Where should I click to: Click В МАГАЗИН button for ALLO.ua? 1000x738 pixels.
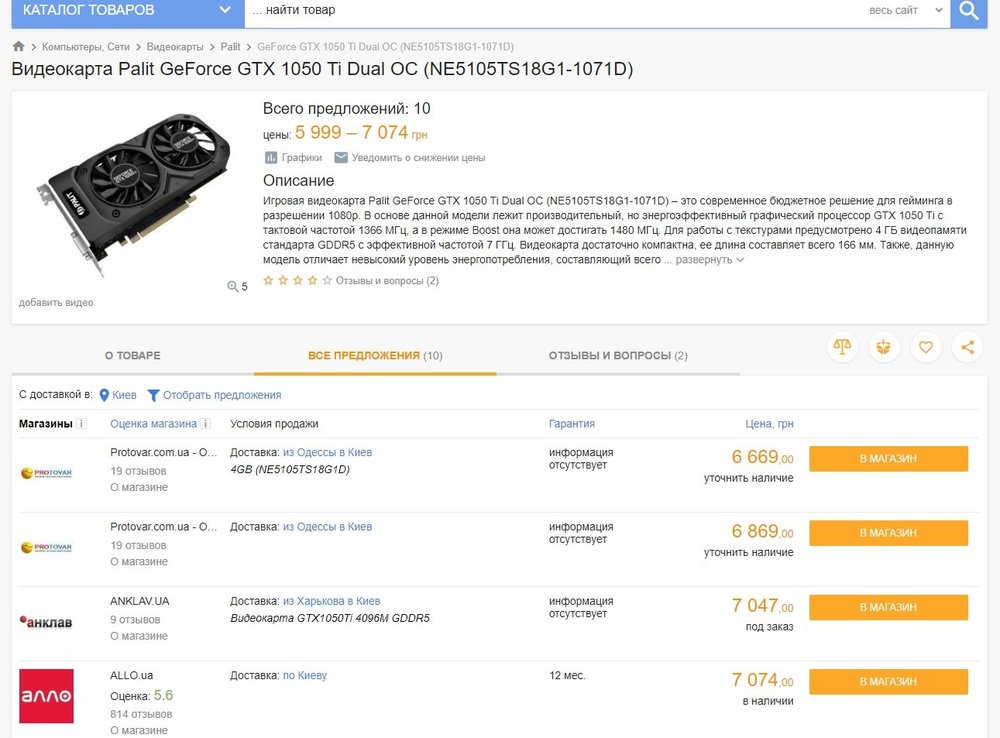tap(888, 681)
